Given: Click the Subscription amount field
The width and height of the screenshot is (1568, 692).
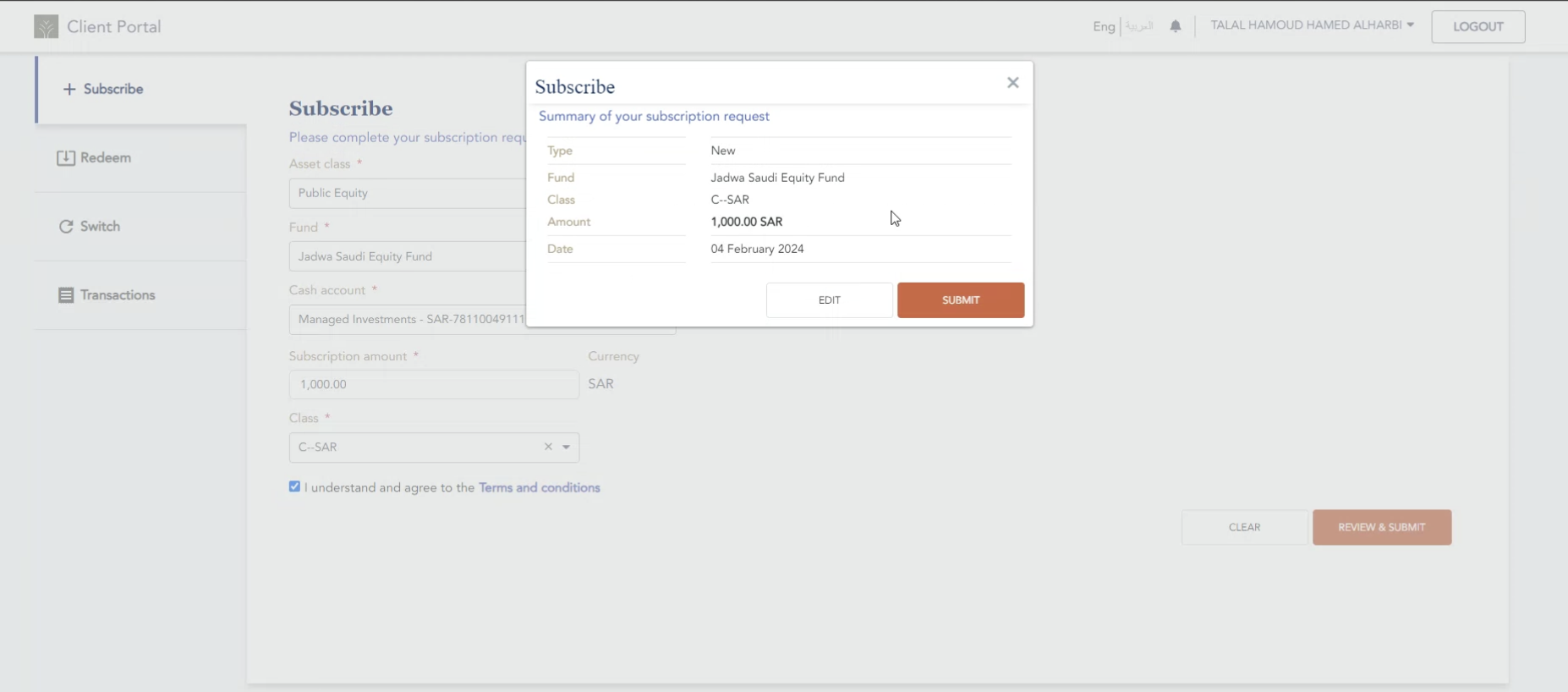Looking at the screenshot, I should [433, 384].
